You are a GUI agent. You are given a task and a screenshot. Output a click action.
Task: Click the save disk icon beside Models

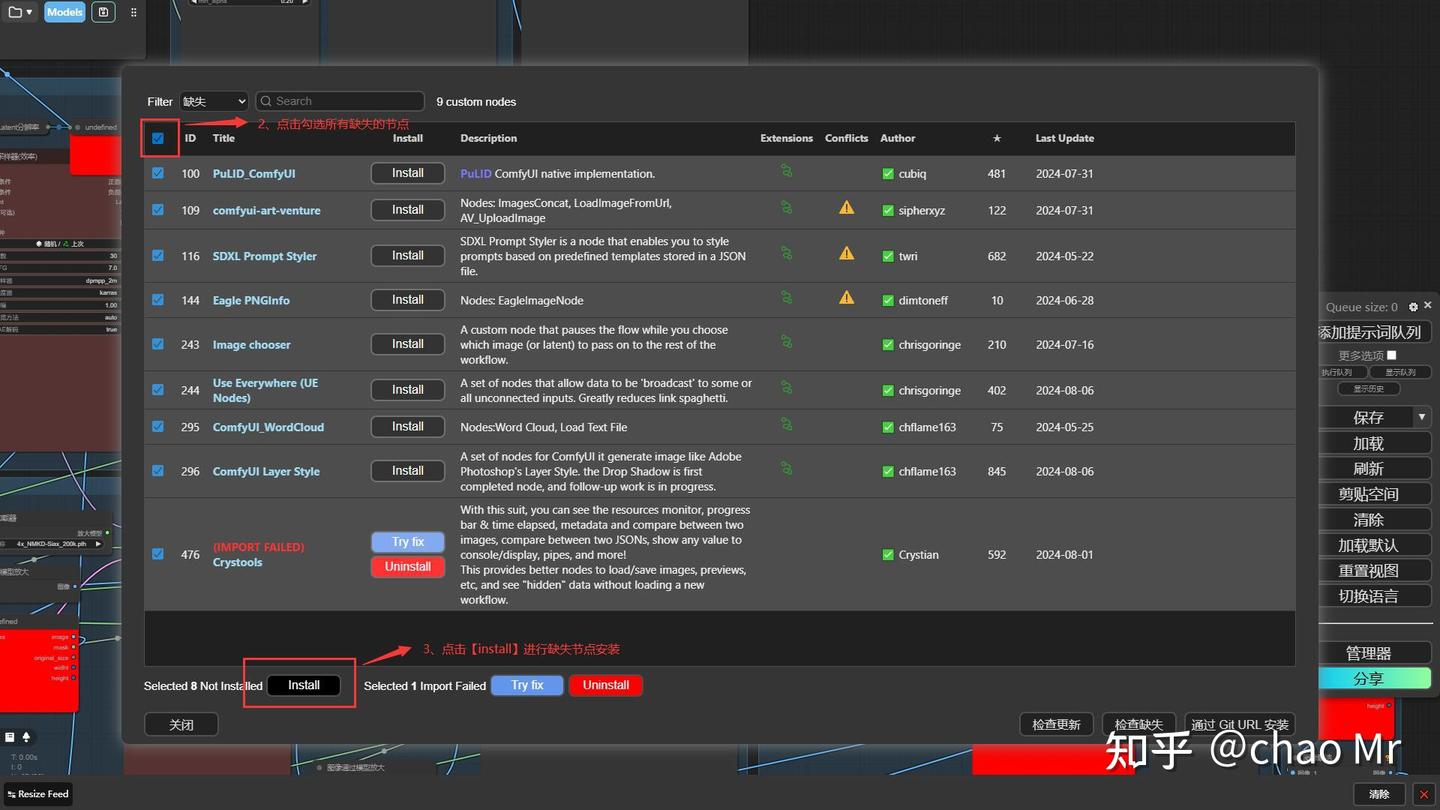(x=103, y=12)
